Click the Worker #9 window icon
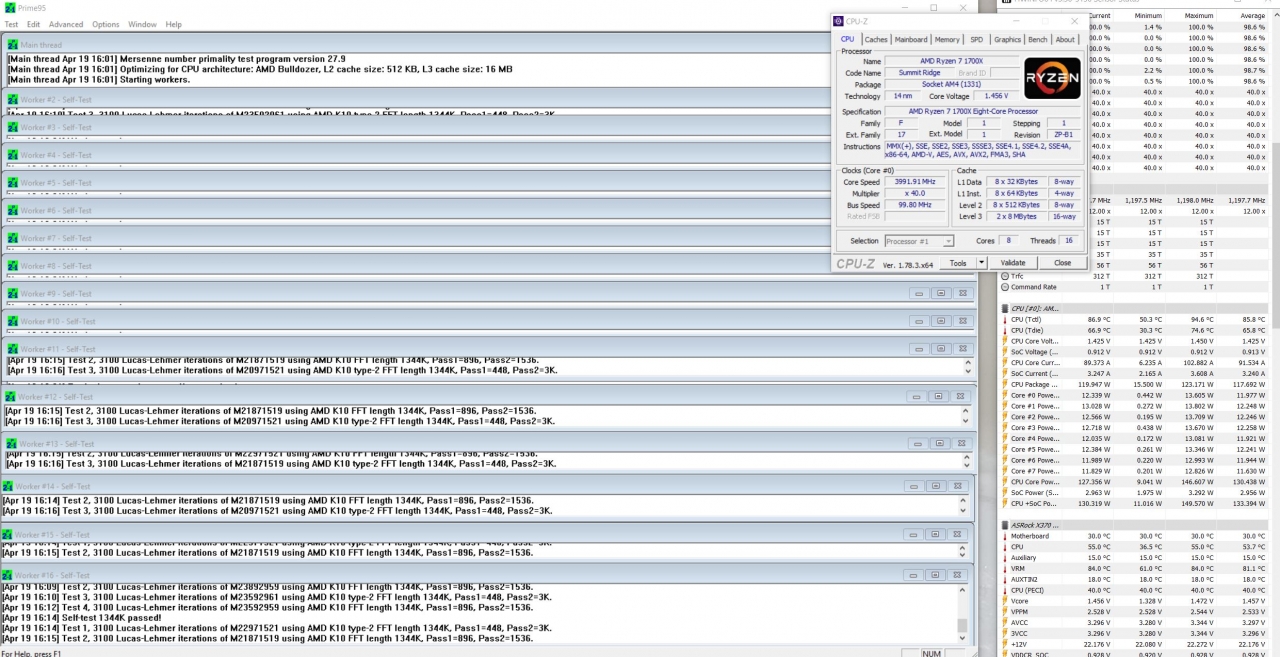This screenshot has height=657, width=1280. 12,294
